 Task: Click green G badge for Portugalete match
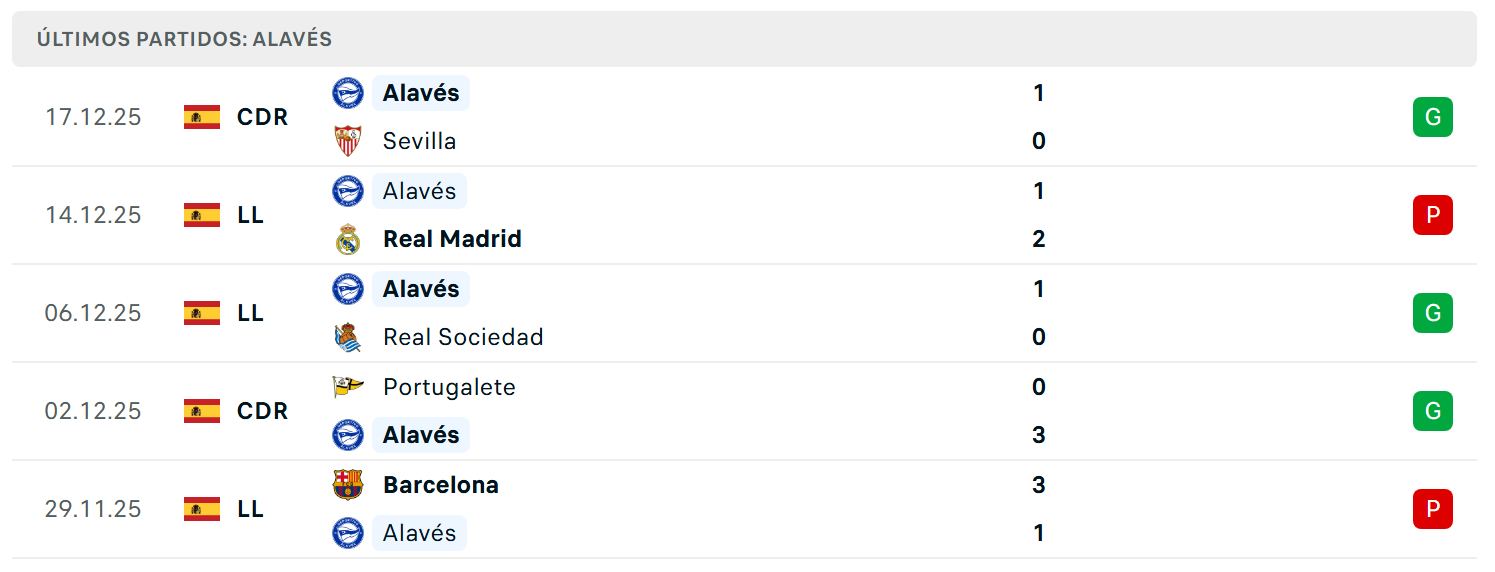coord(1433,411)
